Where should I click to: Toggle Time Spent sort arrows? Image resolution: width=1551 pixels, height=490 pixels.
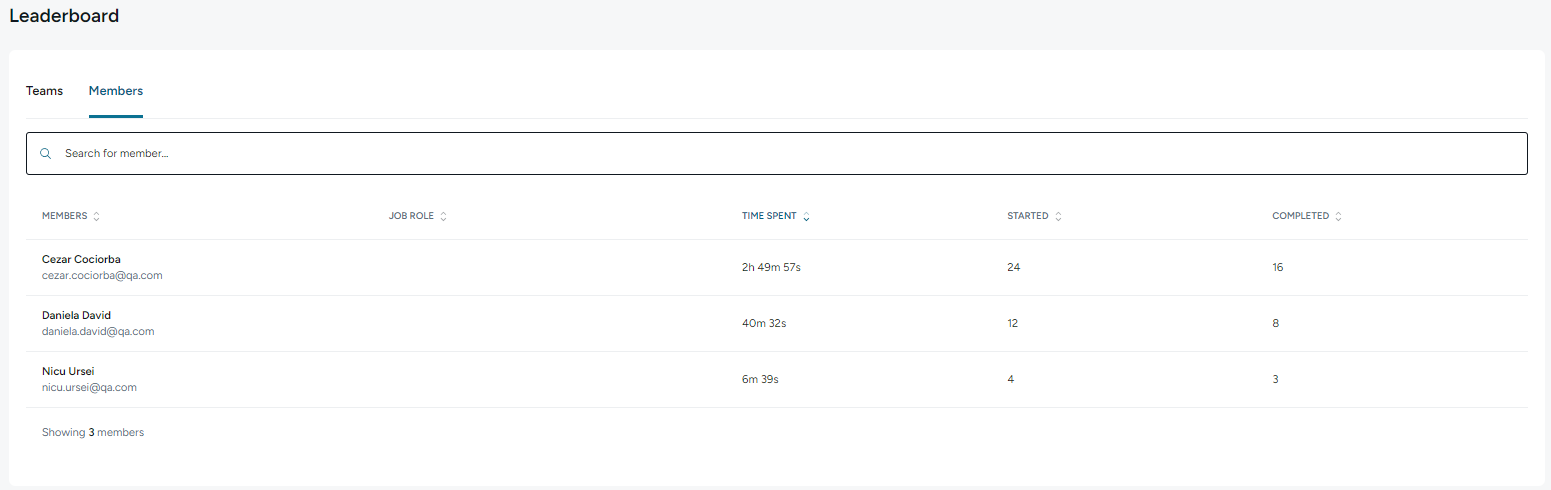coord(806,216)
